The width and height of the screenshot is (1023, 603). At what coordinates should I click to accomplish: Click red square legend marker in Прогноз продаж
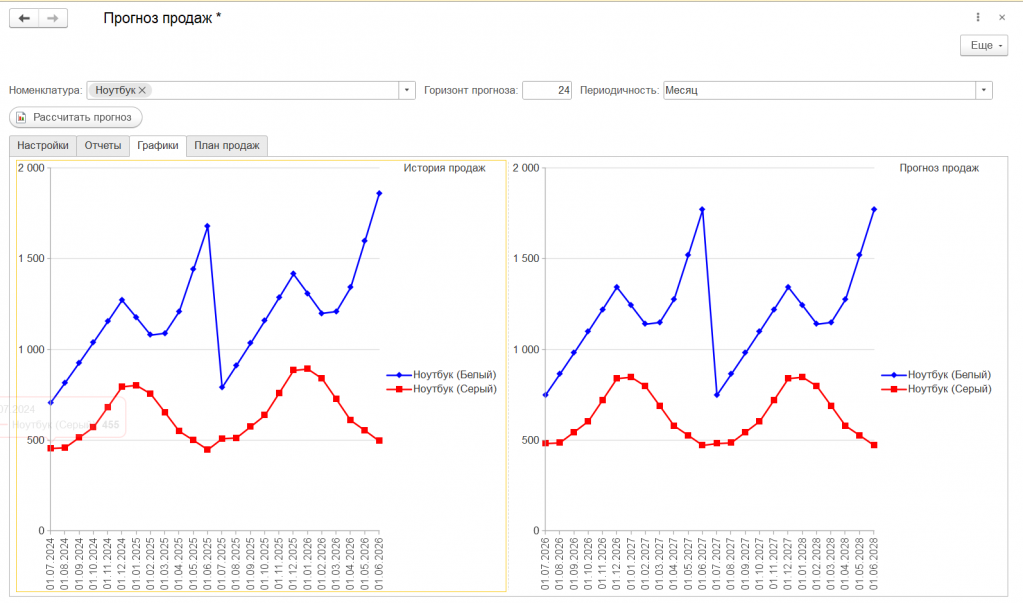(x=894, y=389)
